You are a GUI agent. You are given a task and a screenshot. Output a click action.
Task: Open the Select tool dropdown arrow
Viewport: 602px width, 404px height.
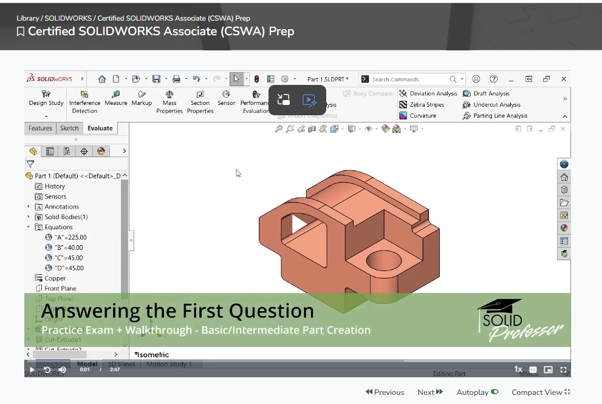pos(246,79)
